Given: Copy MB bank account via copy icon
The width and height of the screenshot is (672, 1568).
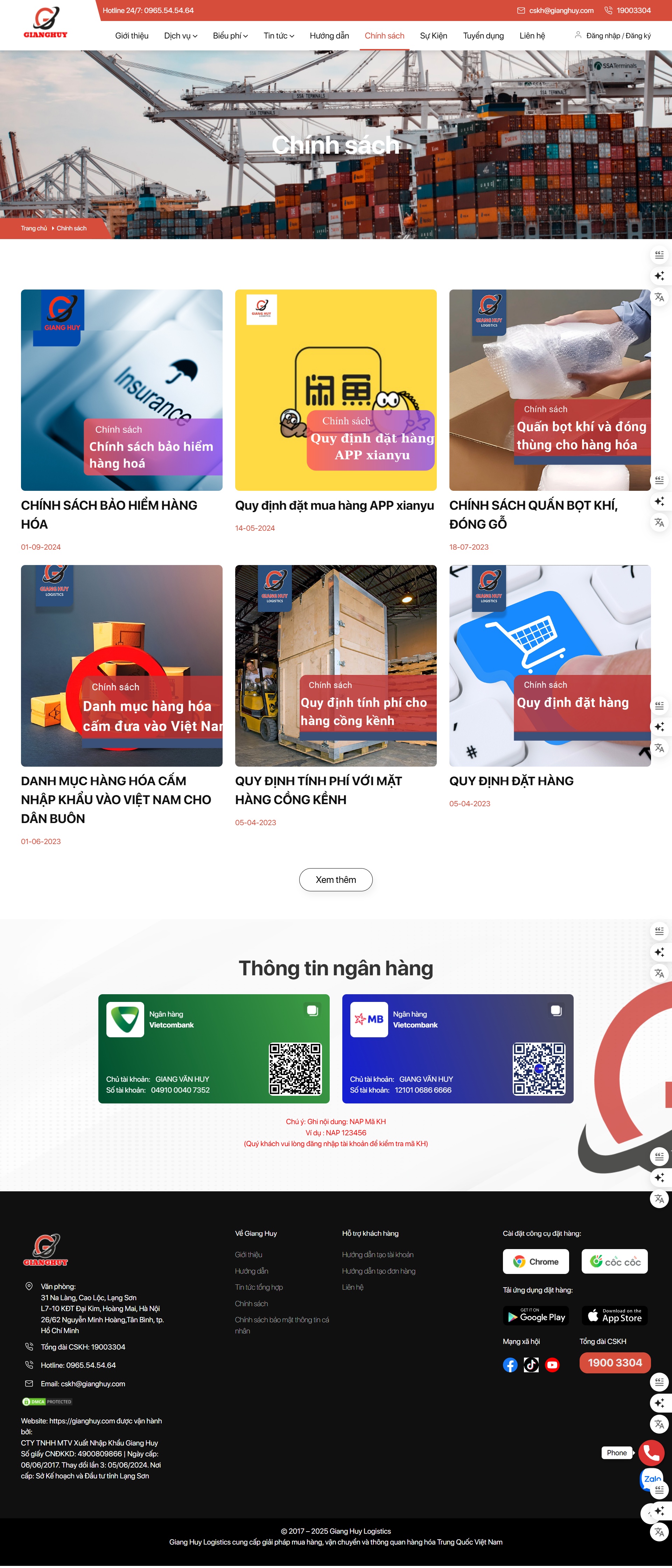Looking at the screenshot, I should [x=556, y=1010].
